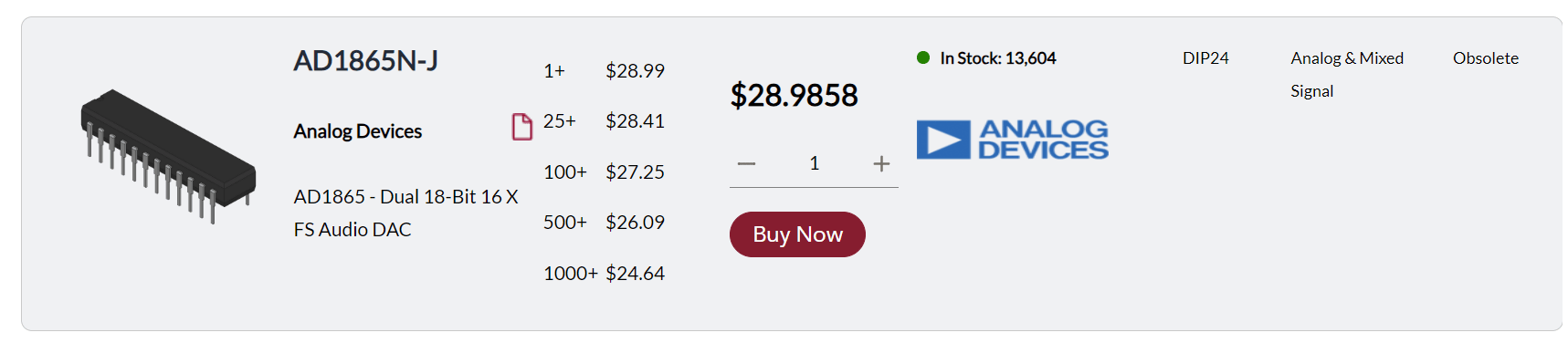Open the datasheet PDF document icon
Image resolution: width=1568 pixels, height=343 pixels.
(x=522, y=127)
